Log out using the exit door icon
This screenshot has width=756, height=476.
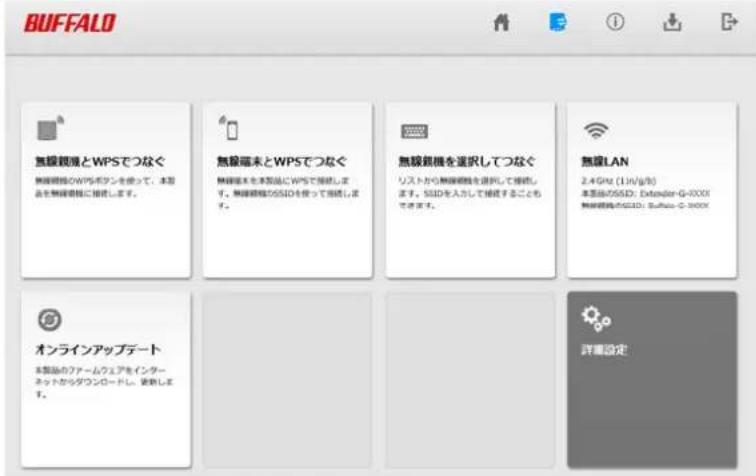tap(729, 22)
